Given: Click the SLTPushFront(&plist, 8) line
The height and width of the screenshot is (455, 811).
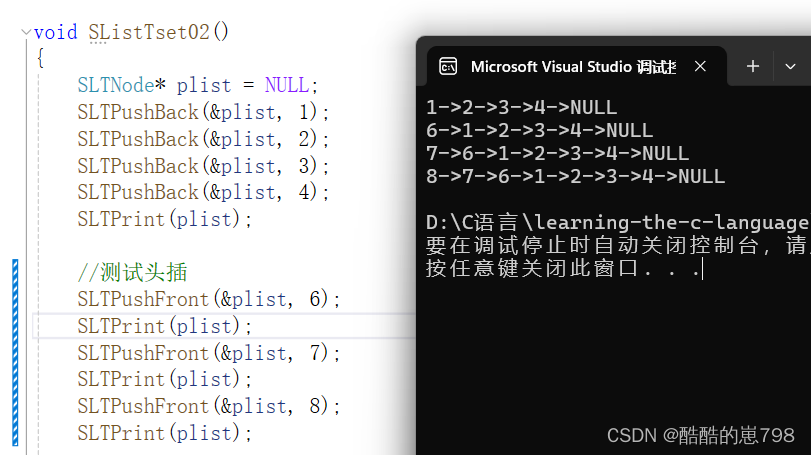Looking at the screenshot, I should pyautogui.click(x=209, y=406).
